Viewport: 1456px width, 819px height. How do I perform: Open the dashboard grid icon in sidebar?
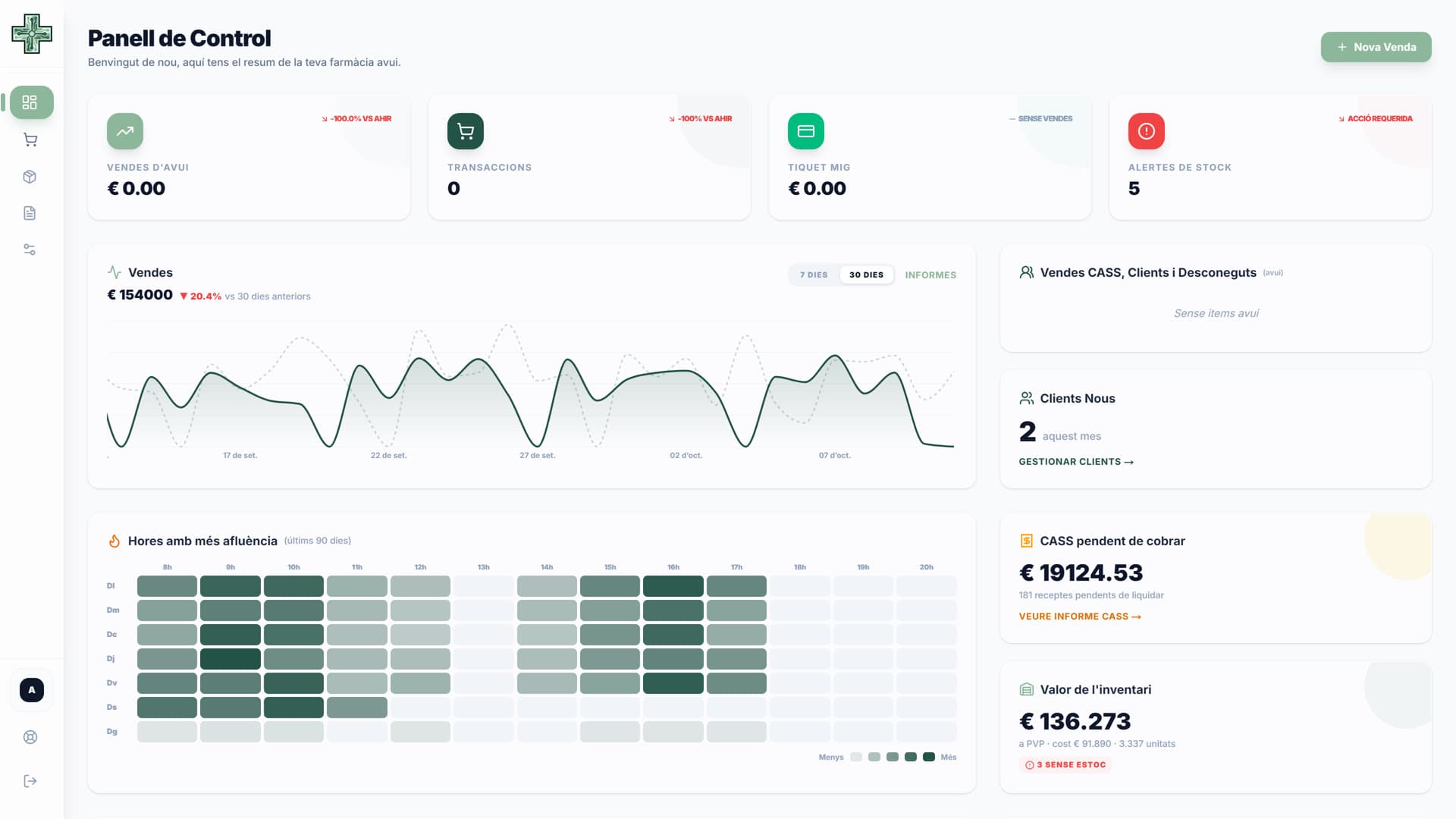(30, 102)
